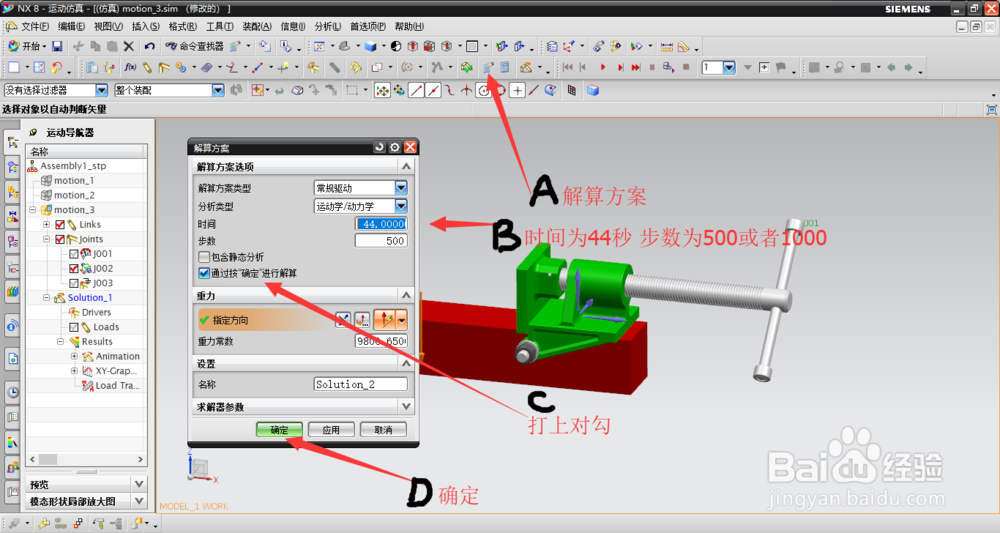
Task: Open the selection filter dropdown (没有选择过滤器)
Action: click(x=101, y=90)
